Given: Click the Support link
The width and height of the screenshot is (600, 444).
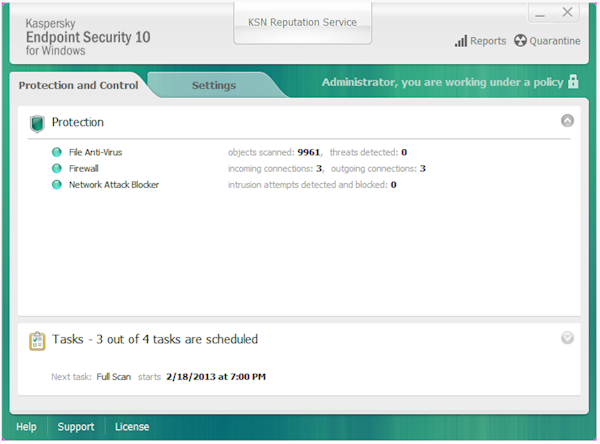Looking at the screenshot, I should 75,427.
